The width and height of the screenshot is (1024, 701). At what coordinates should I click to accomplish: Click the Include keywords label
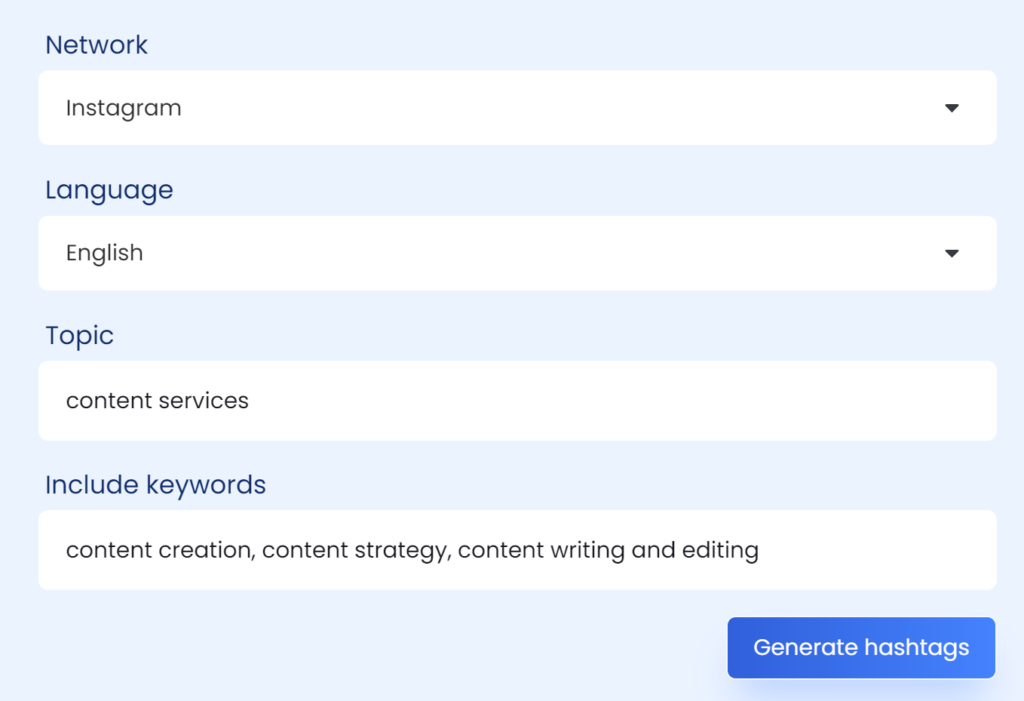point(155,485)
